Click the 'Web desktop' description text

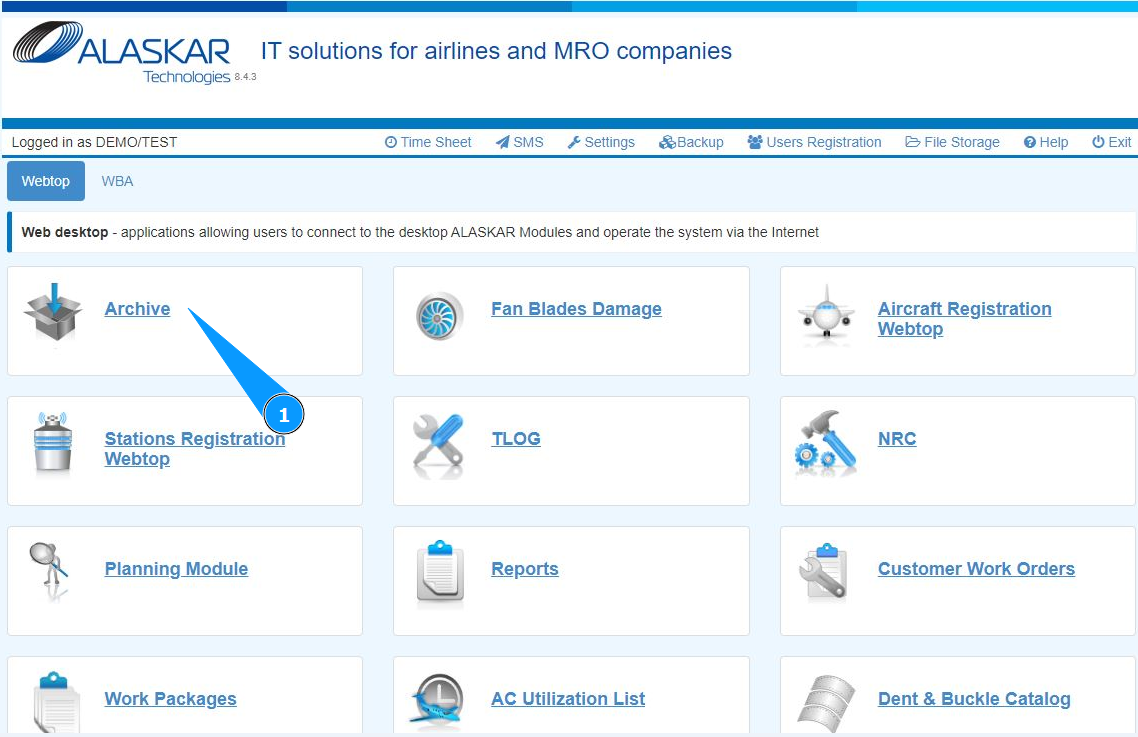point(420,232)
